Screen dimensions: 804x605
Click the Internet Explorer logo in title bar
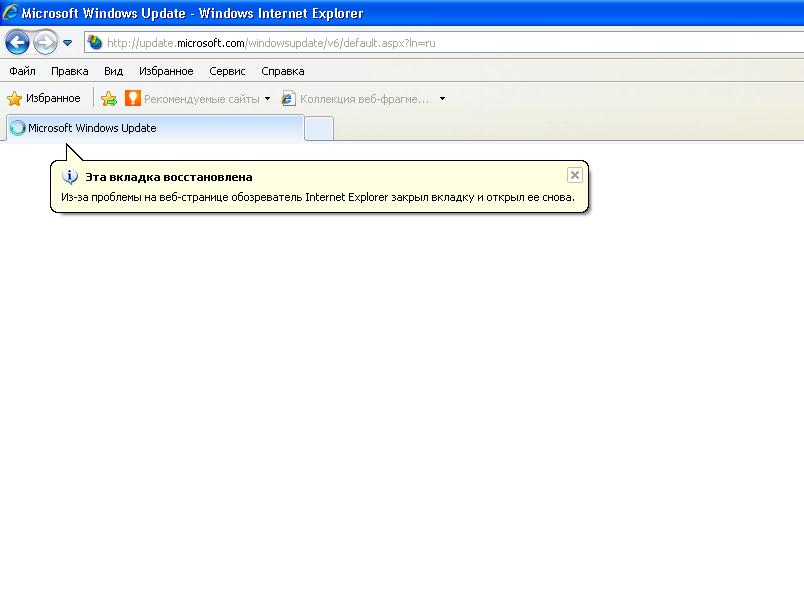click(10, 12)
